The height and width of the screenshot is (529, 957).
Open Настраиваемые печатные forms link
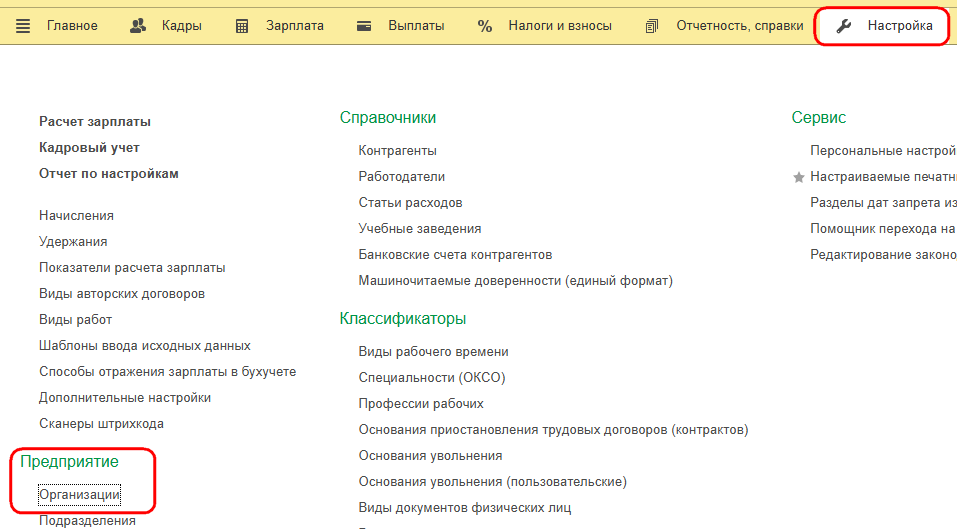[x=883, y=176]
